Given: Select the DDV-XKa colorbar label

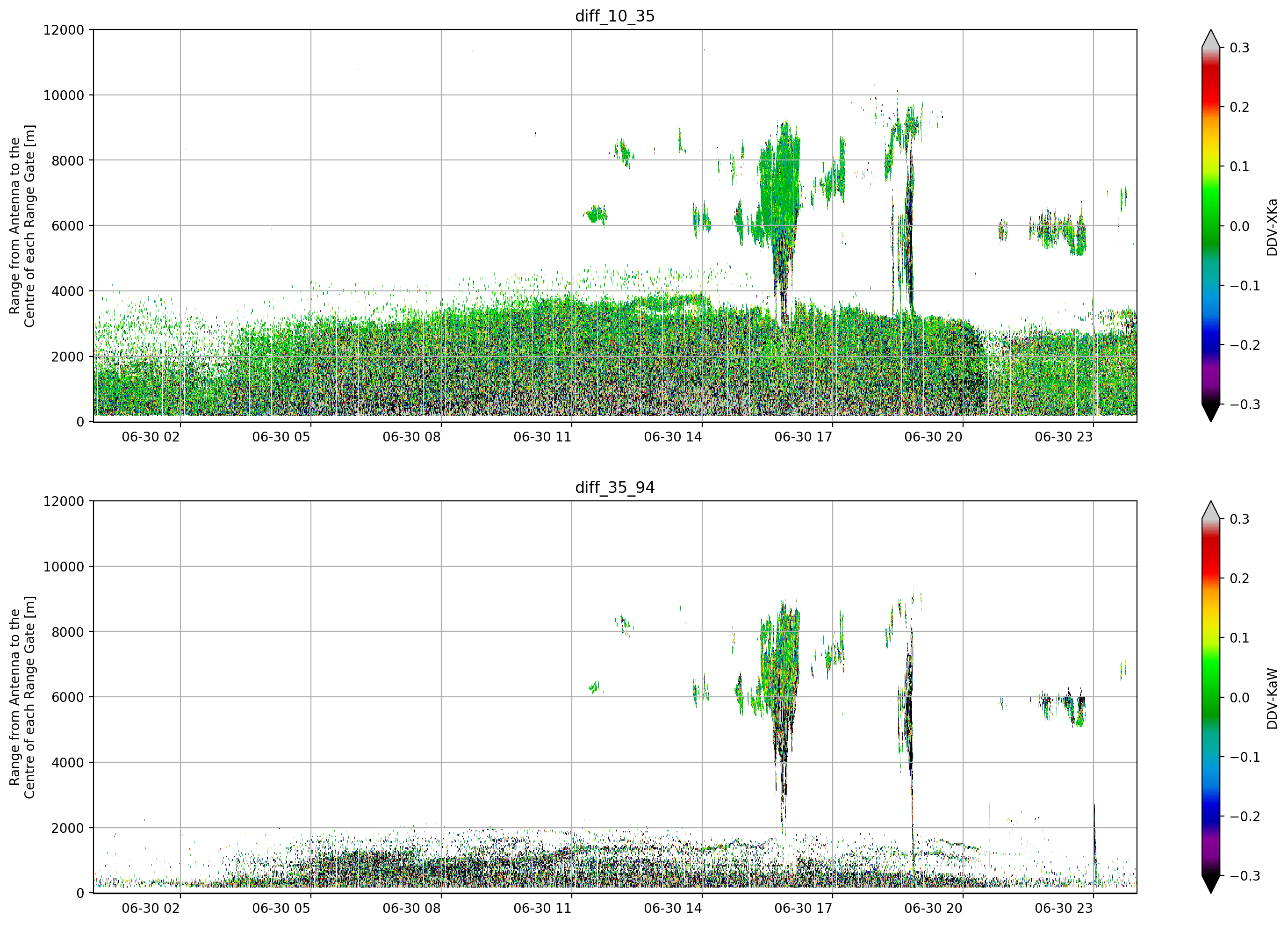Looking at the screenshot, I should point(1272,227).
